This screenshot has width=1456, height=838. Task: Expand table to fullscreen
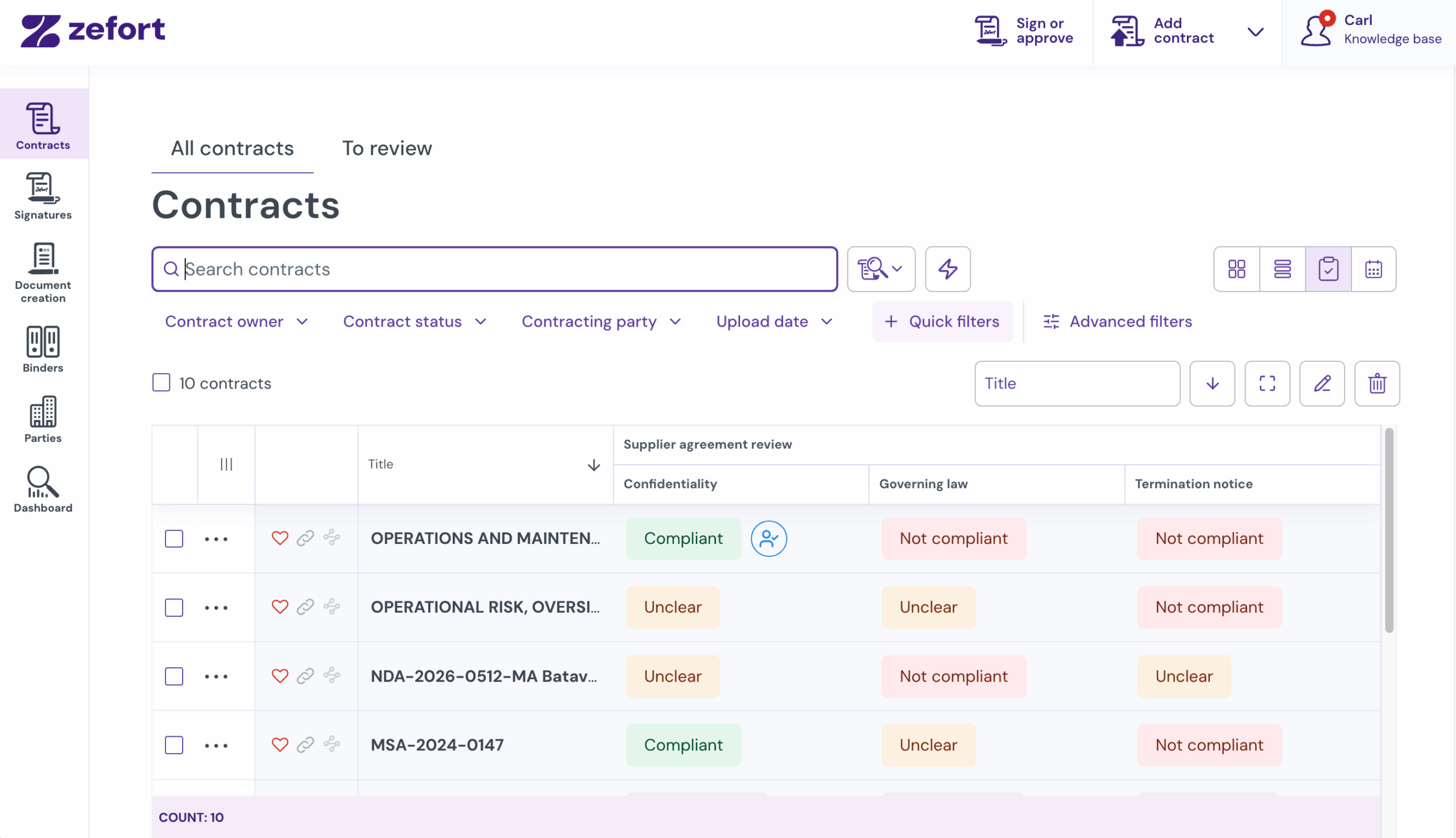[x=1267, y=383]
